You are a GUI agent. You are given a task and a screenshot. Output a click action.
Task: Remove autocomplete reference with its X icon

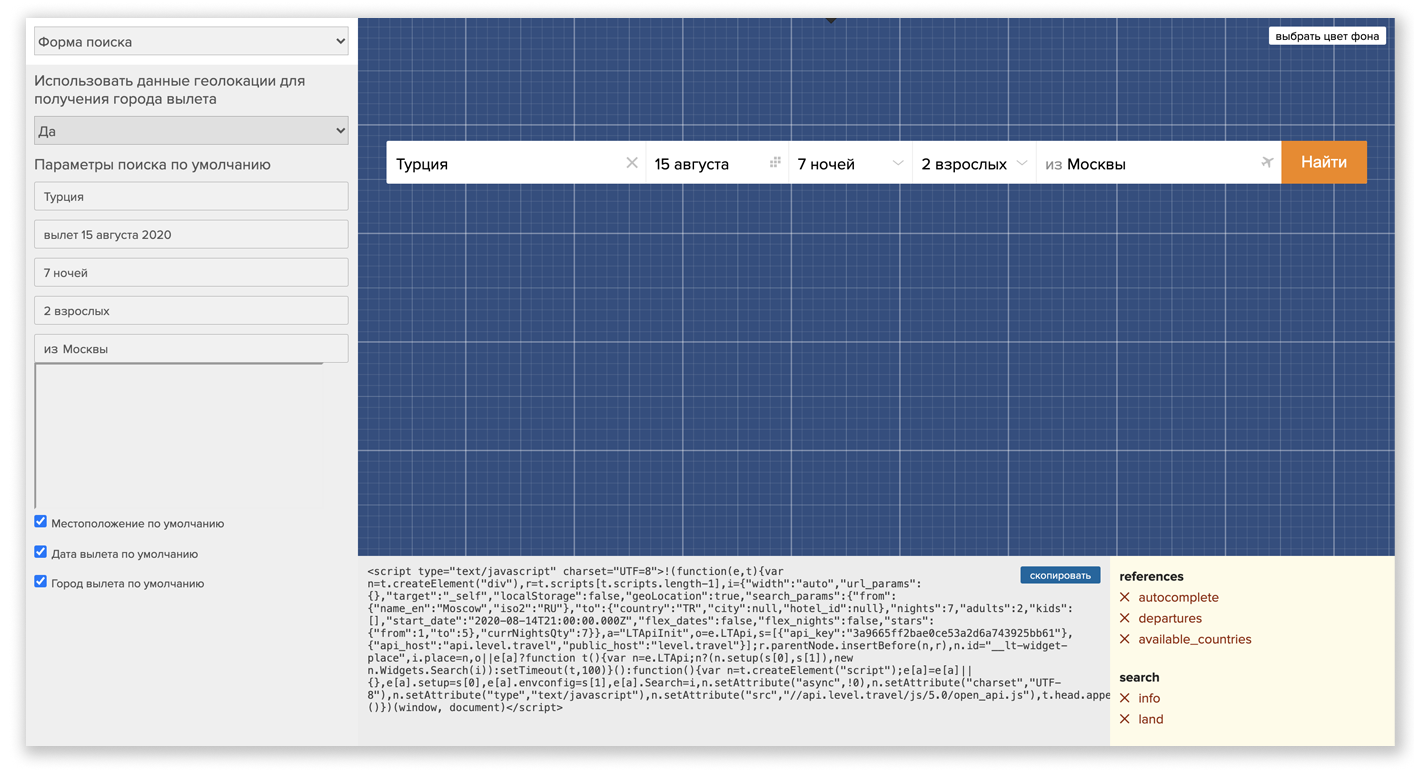(1125, 597)
